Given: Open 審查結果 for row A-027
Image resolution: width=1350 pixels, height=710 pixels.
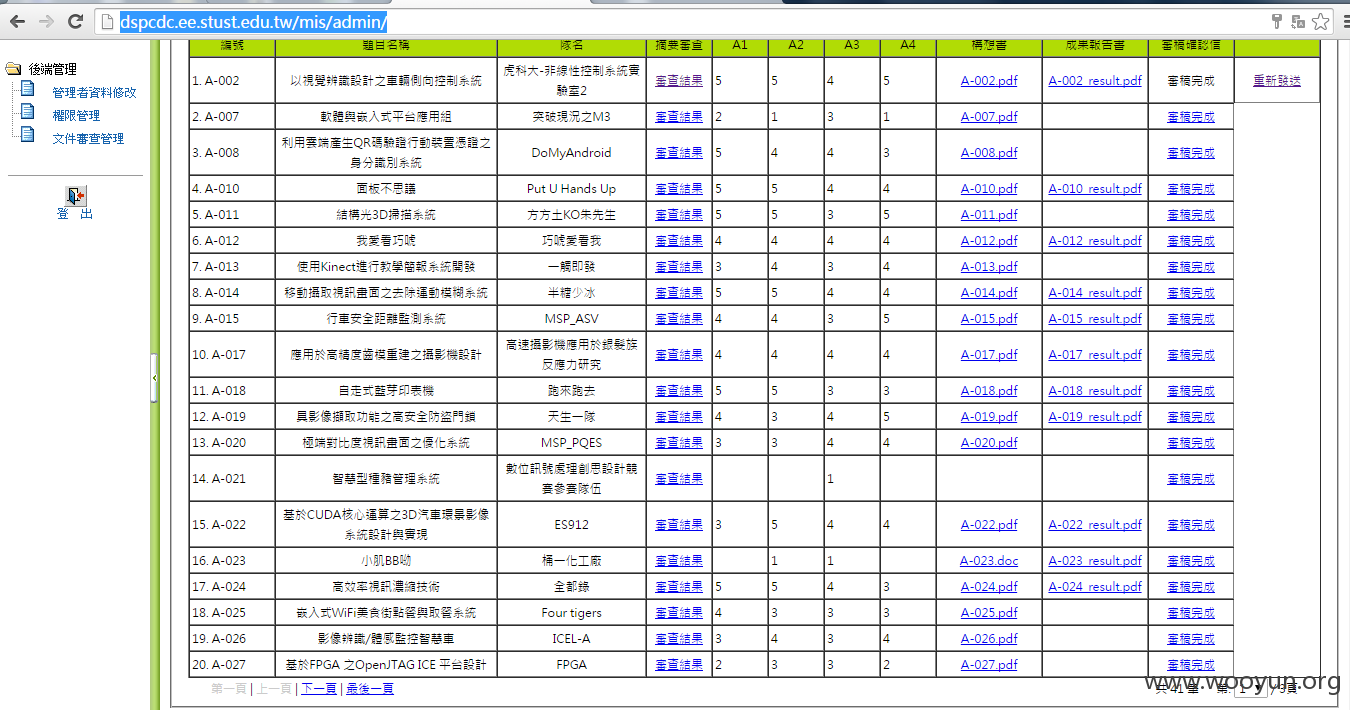Looking at the screenshot, I should coord(679,665).
